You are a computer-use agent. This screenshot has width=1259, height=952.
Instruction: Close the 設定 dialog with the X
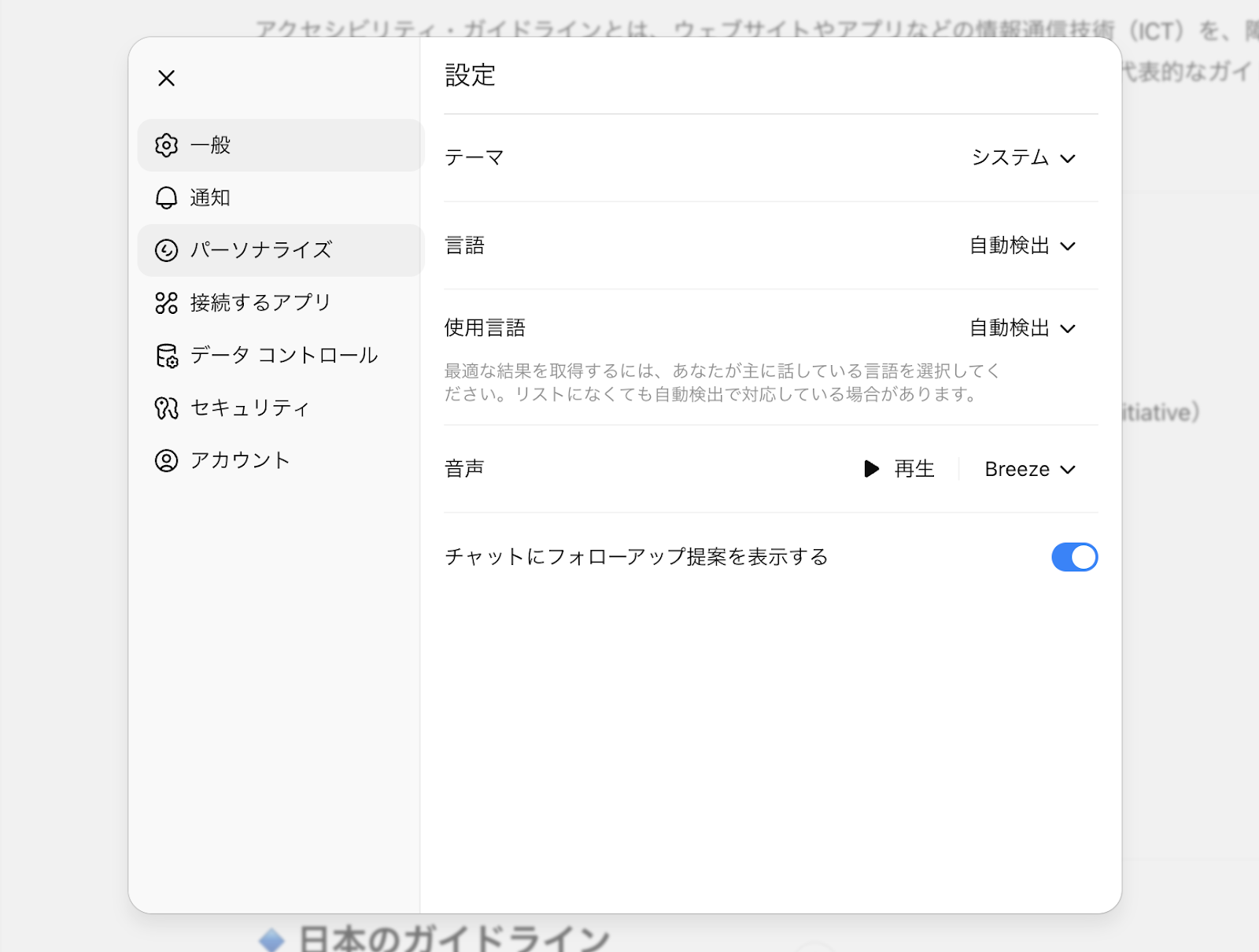click(x=166, y=78)
